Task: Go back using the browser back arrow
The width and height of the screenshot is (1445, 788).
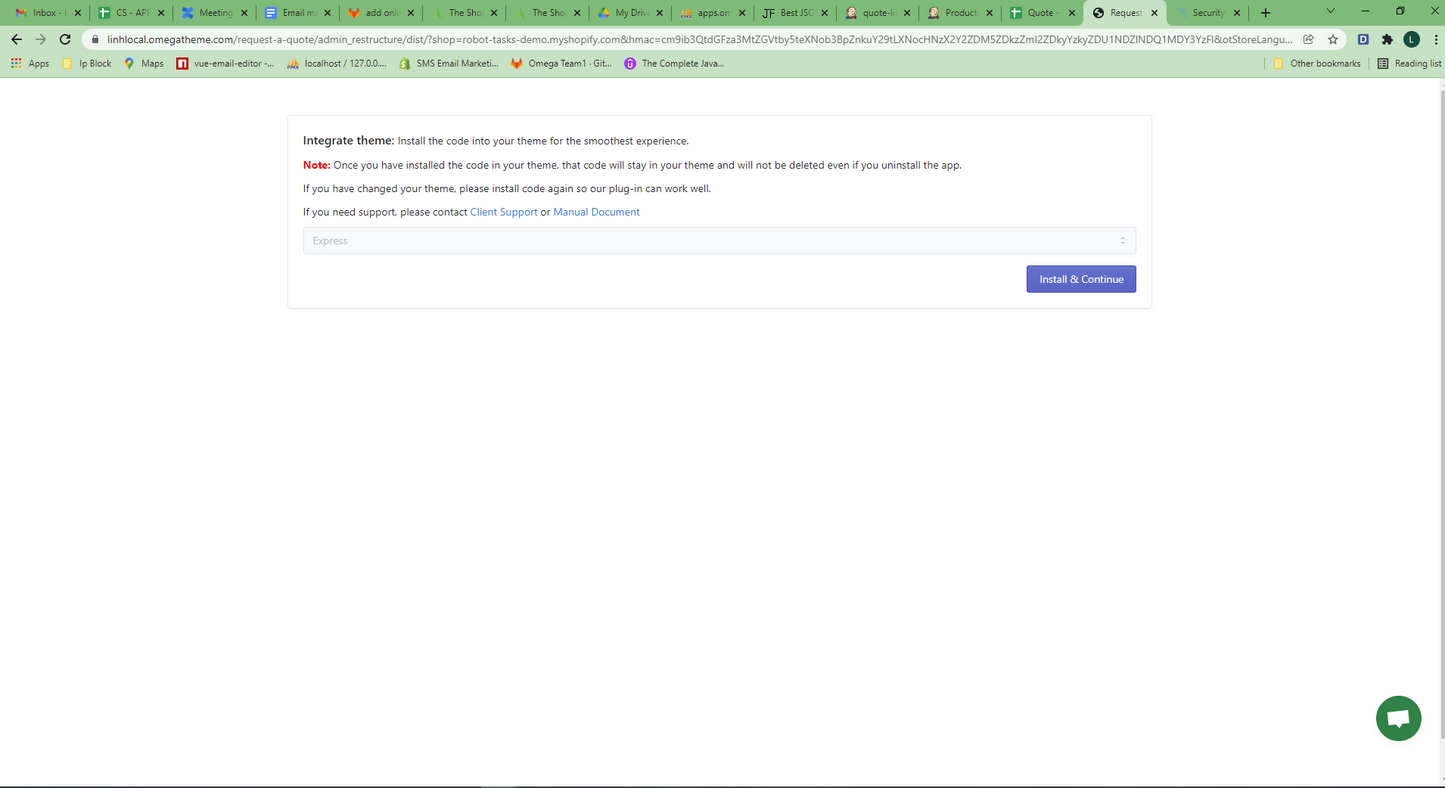Action: [16, 39]
